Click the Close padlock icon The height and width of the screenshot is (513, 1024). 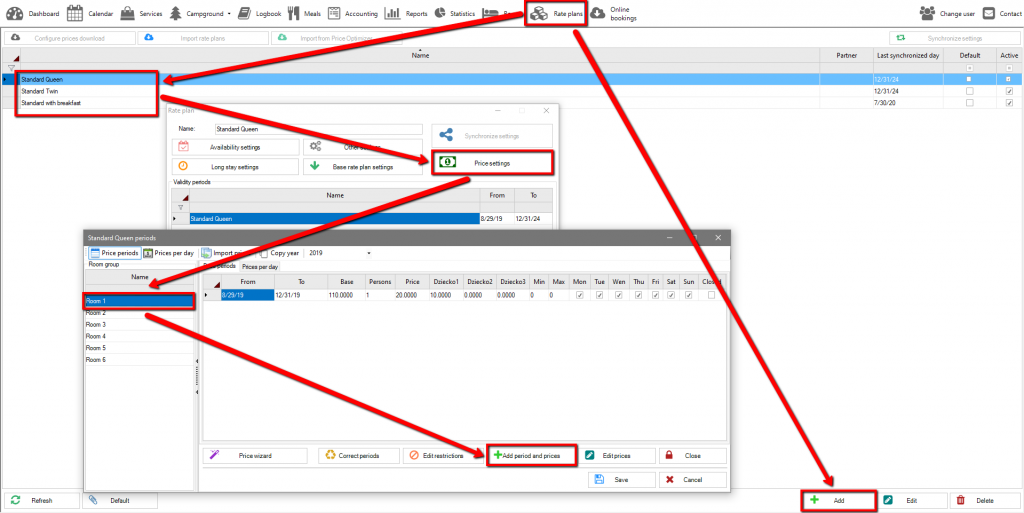670,456
